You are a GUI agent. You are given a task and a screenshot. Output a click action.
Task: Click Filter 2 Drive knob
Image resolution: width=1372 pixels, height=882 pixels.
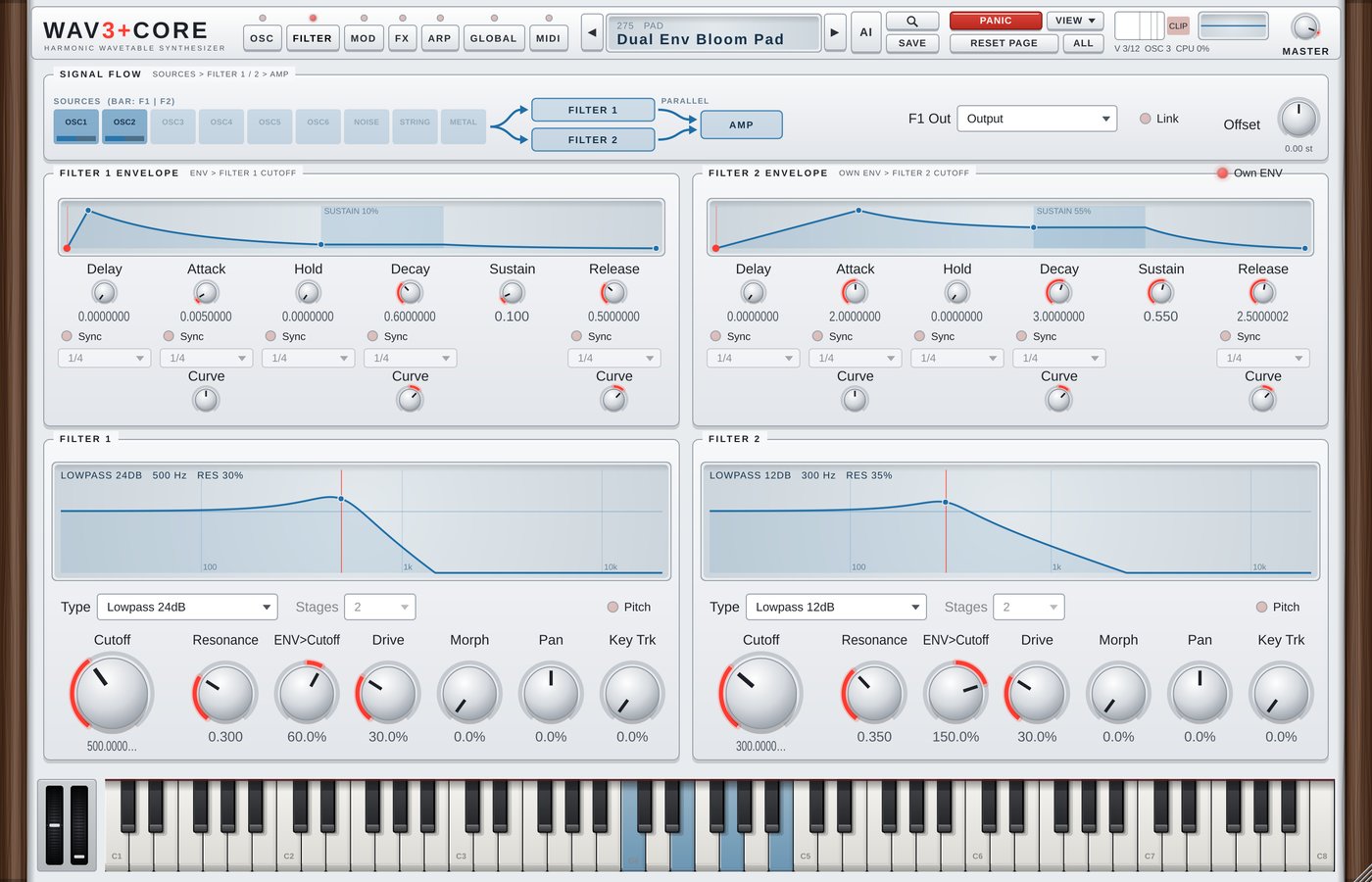[1037, 694]
